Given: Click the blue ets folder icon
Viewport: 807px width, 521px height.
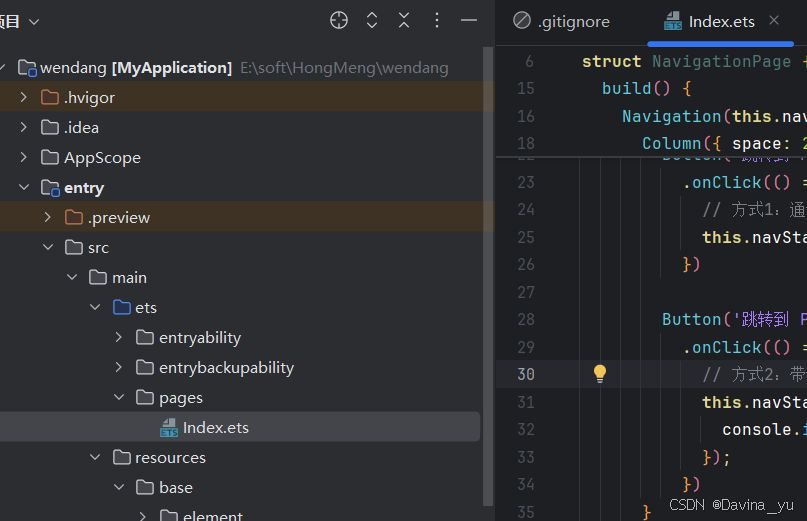Looking at the screenshot, I should [122, 307].
